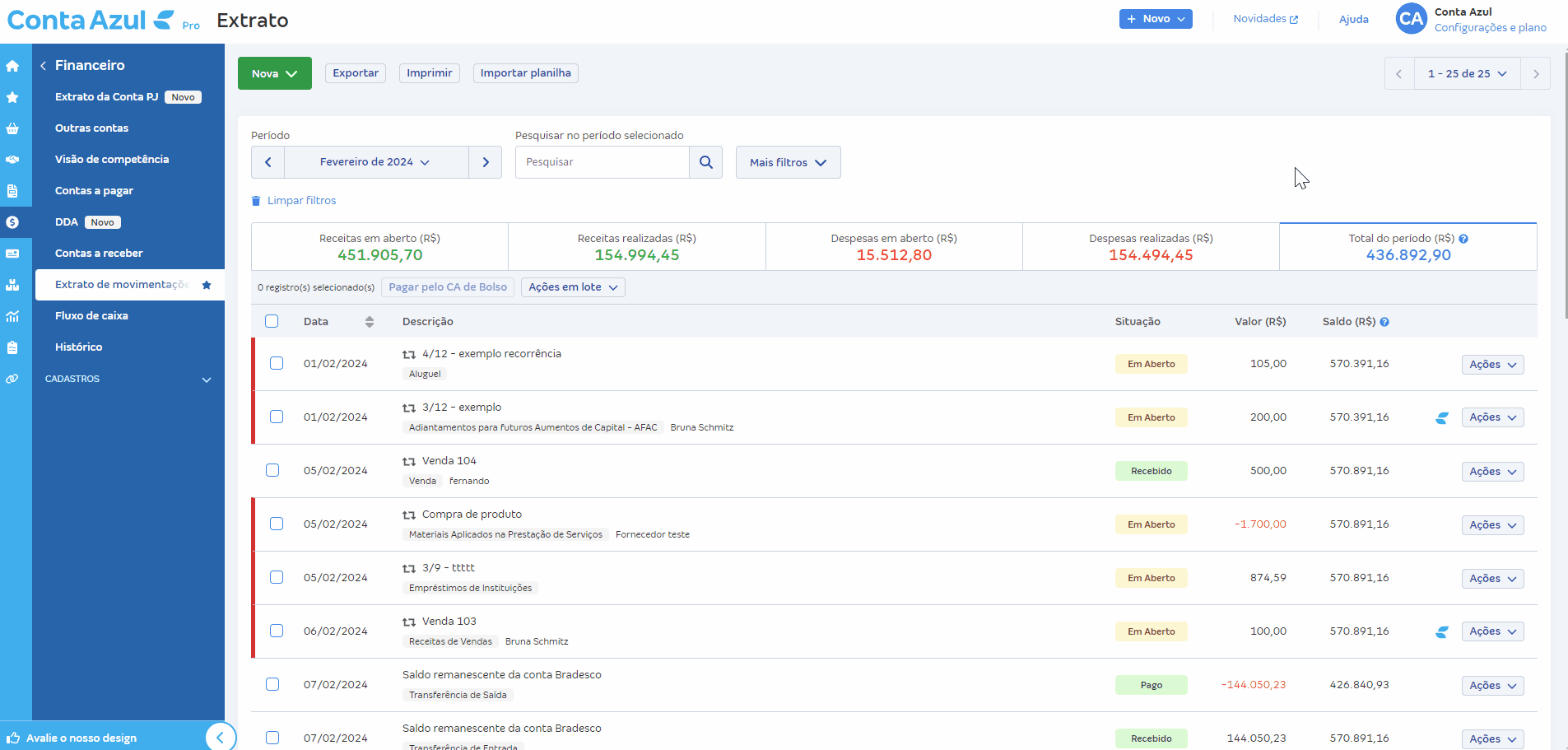Go to next month arrow

pyautogui.click(x=486, y=162)
